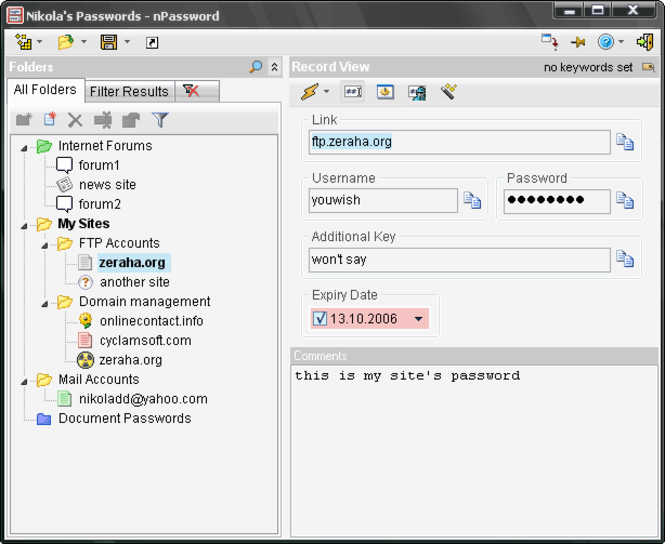Open the Expiry Date dropdown arrow
This screenshot has height=544, width=665.
point(418,320)
